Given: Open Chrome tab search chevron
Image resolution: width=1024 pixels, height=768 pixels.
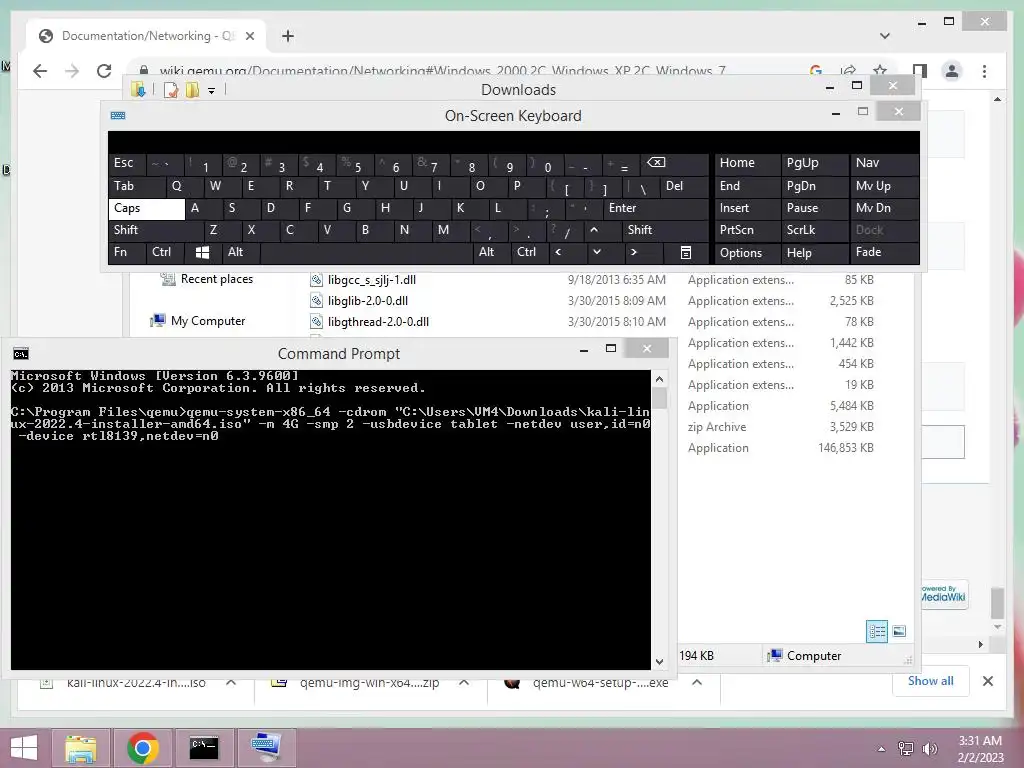Looking at the screenshot, I should [x=885, y=36].
